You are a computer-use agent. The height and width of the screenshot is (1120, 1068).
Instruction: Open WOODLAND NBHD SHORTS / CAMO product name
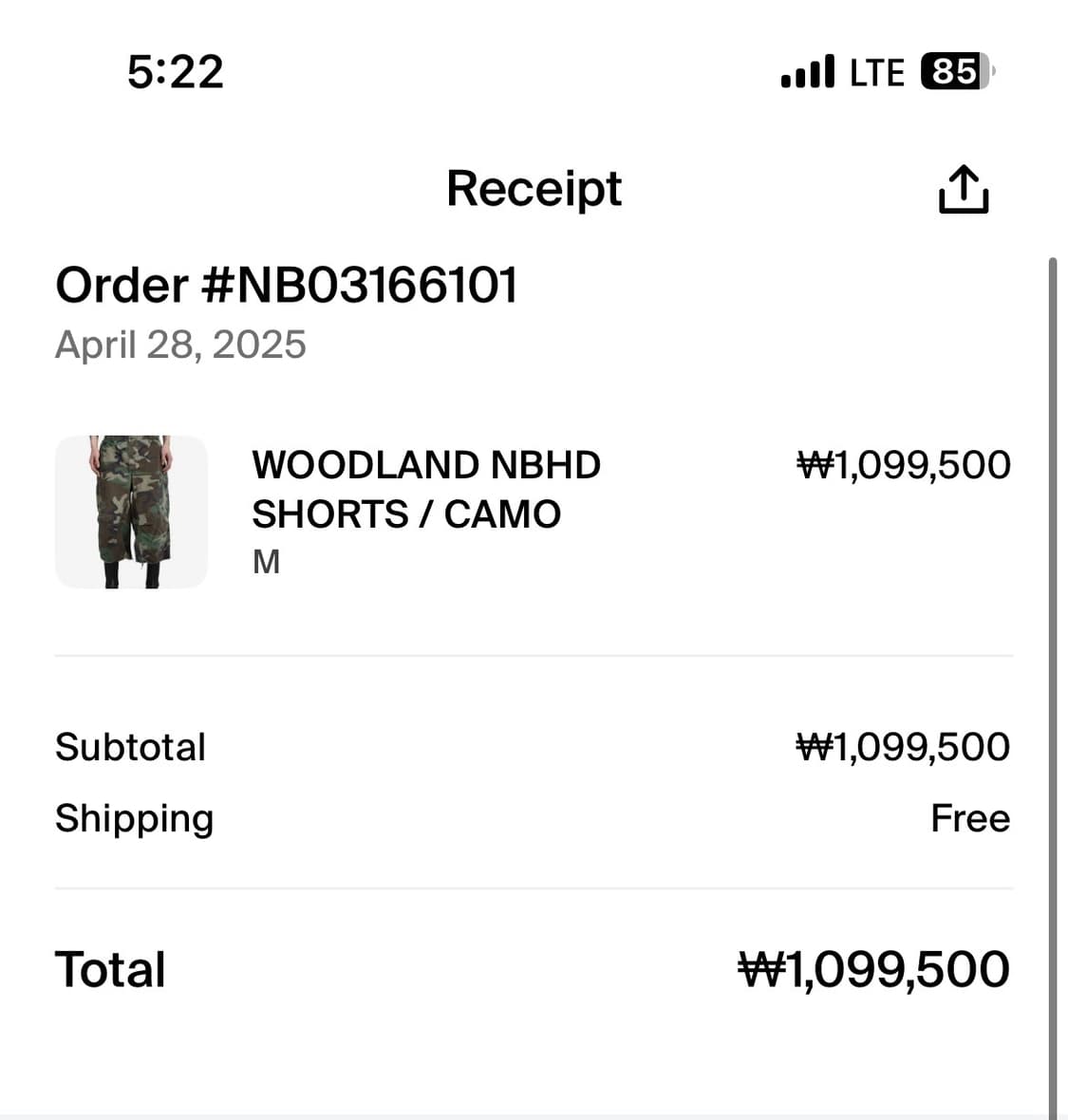point(426,490)
